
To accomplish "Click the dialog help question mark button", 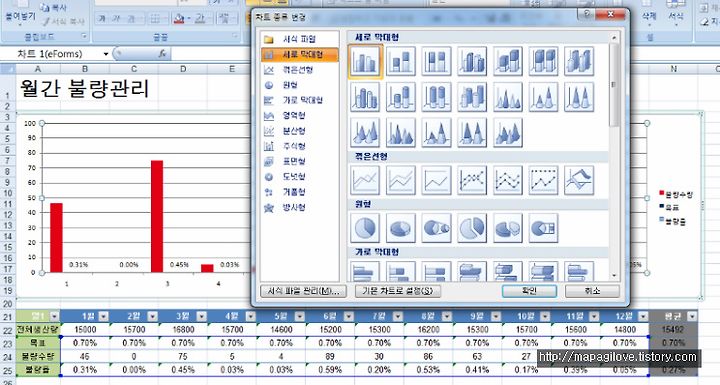I will [x=586, y=15].
